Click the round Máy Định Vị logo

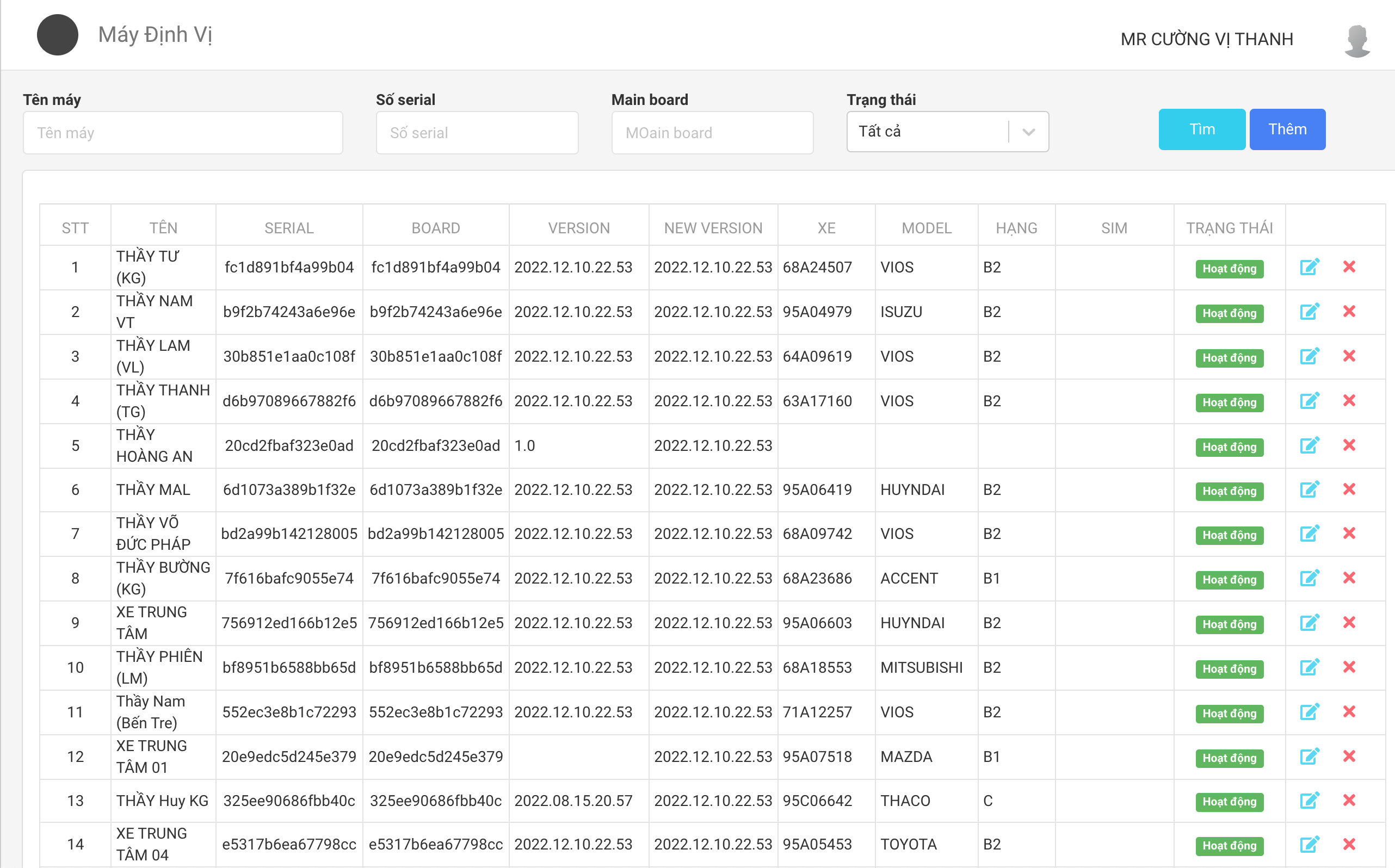tap(58, 35)
